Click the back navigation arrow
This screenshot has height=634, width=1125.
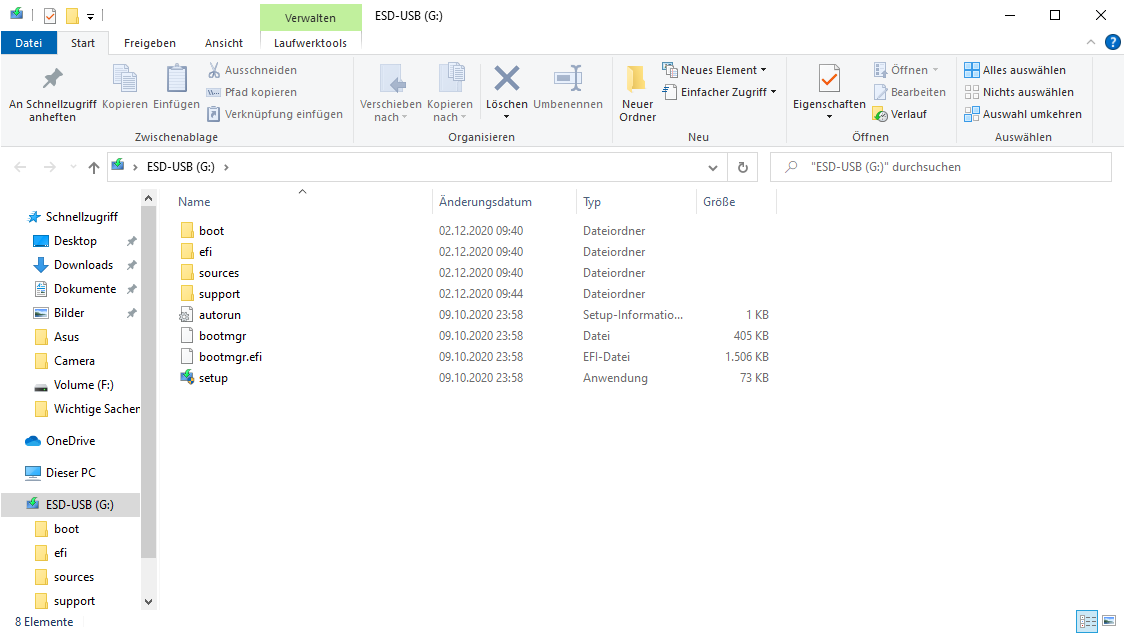point(20,167)
